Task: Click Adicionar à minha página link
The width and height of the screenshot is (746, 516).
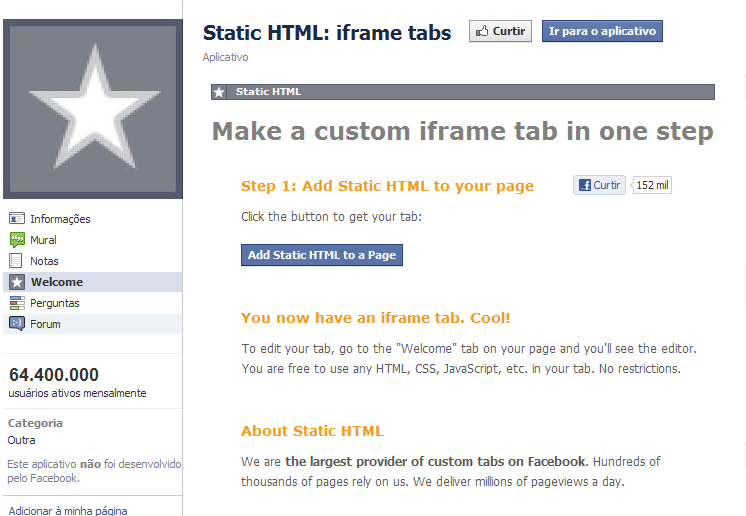Action: pos(68,511)
